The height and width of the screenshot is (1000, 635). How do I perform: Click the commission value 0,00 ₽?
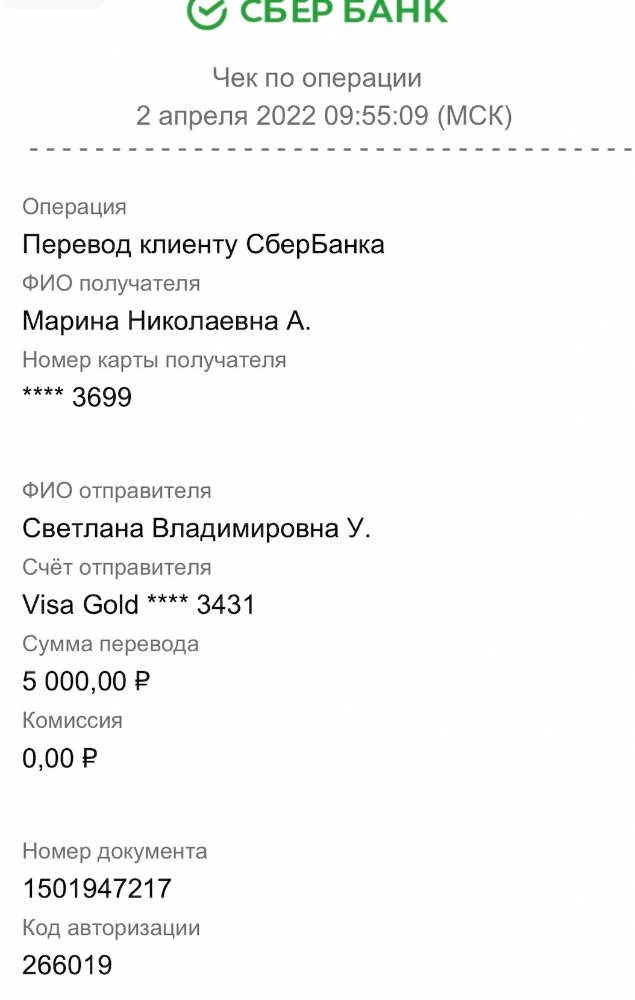point(60,758)
